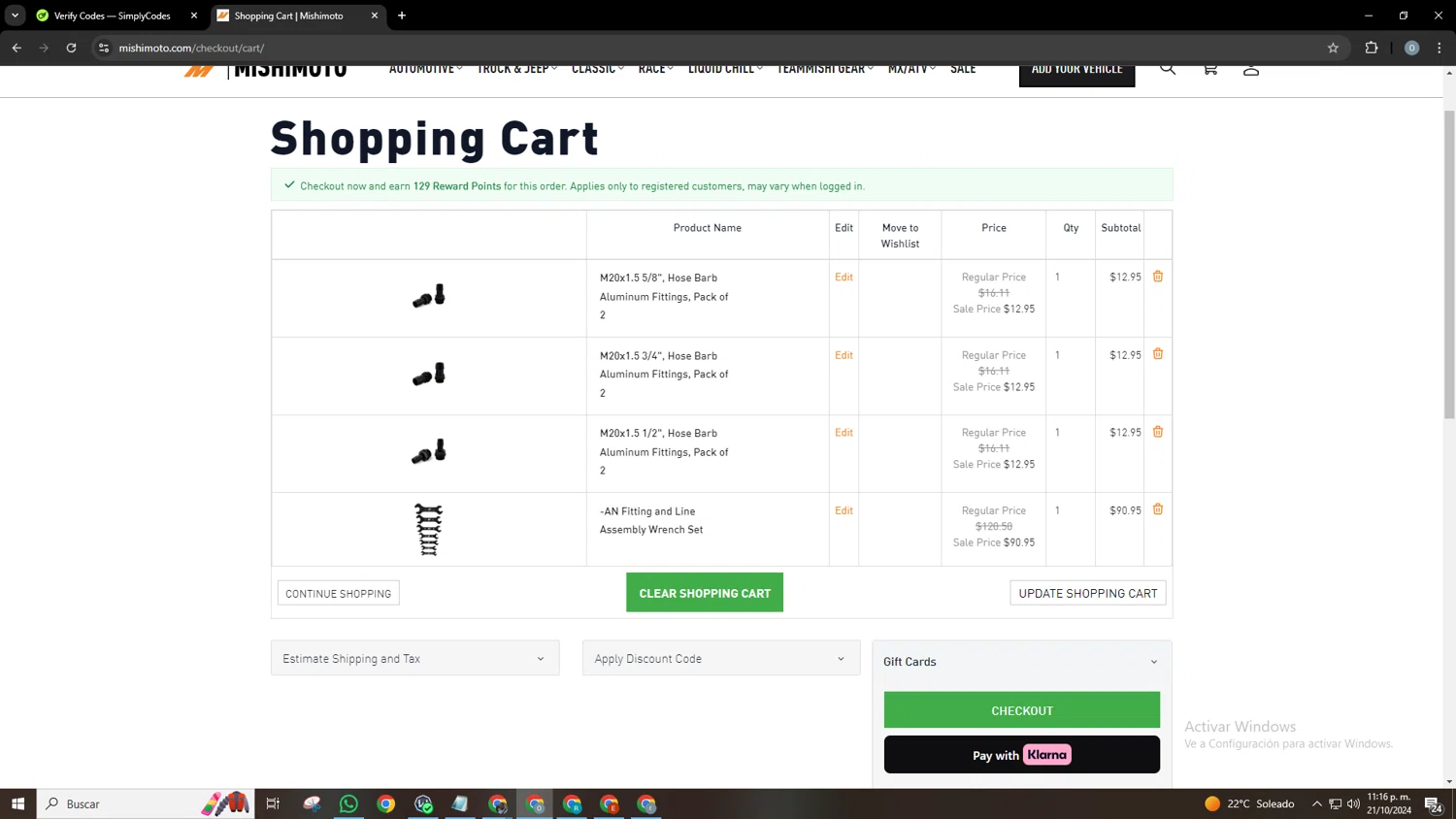This screenshot has height=819, width=1456.
Task: Click quantity field for wrench set
Action: click(1058, 510)
